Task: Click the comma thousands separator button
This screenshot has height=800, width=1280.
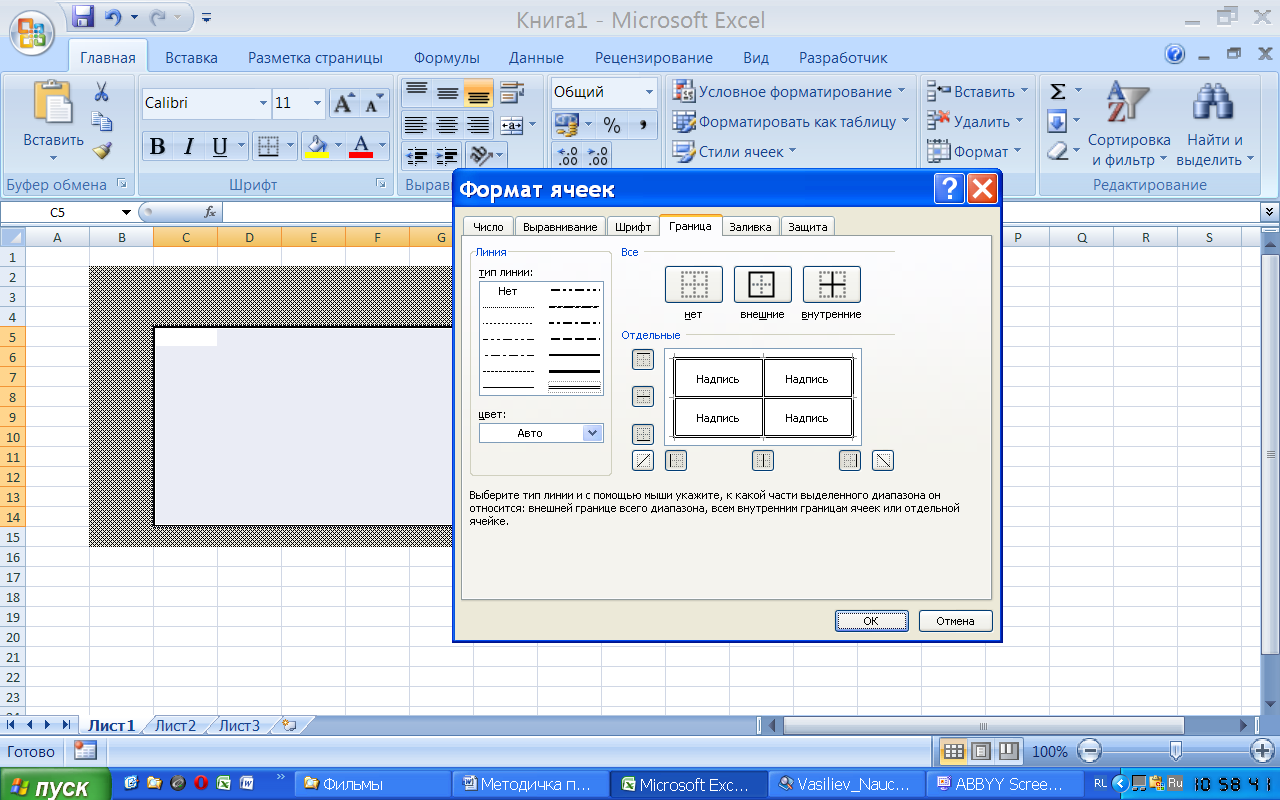Action: (x=642, y=125)
